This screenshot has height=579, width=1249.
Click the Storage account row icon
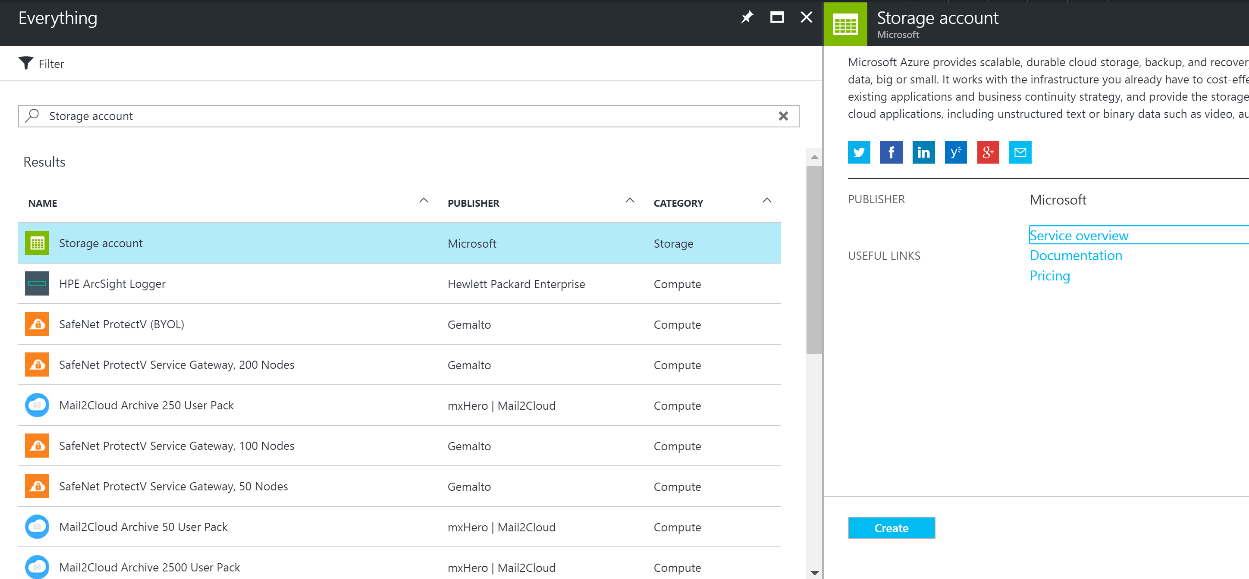tap(37, 243)
